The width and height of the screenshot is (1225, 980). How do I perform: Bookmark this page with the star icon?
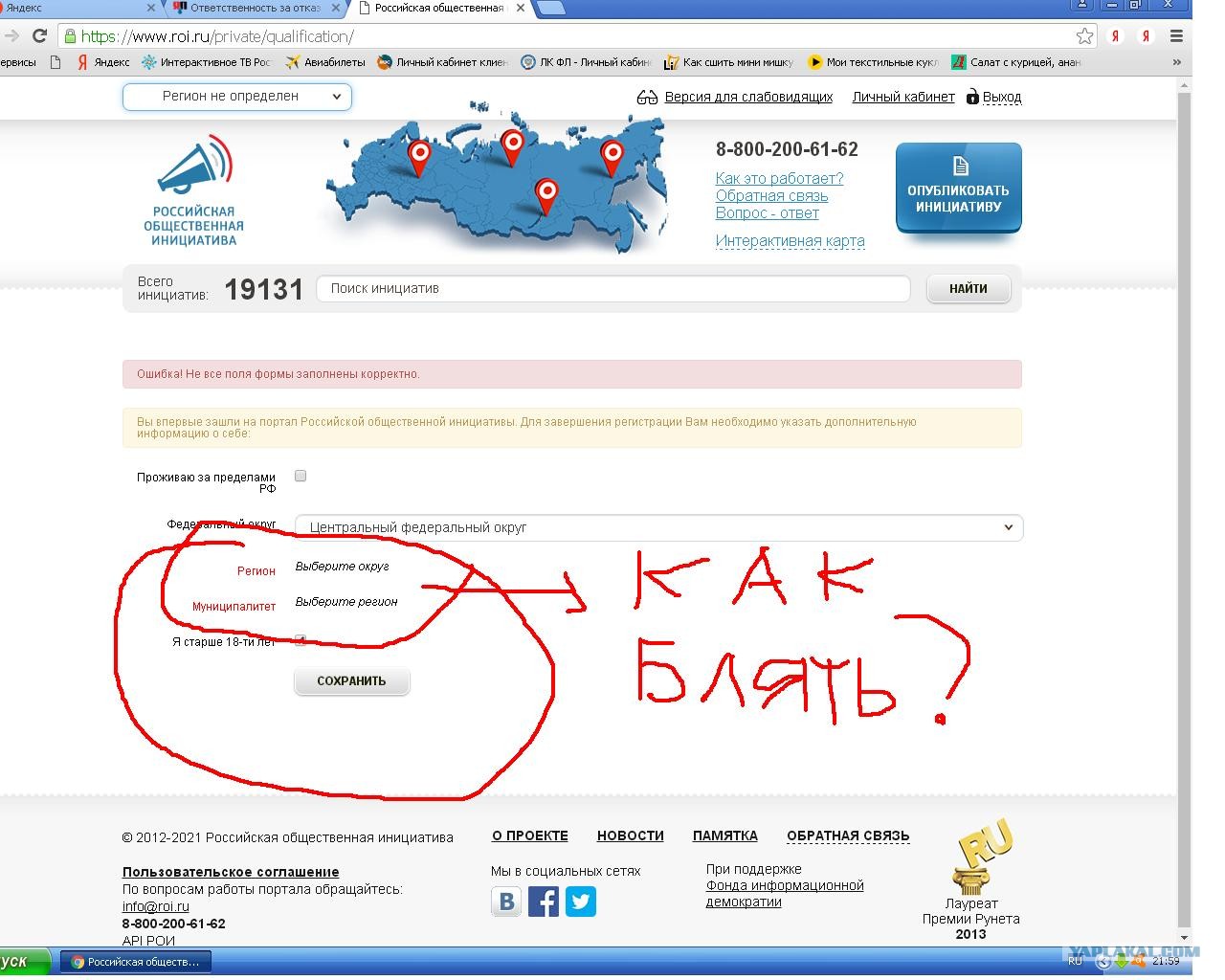tap(1084, 36)
